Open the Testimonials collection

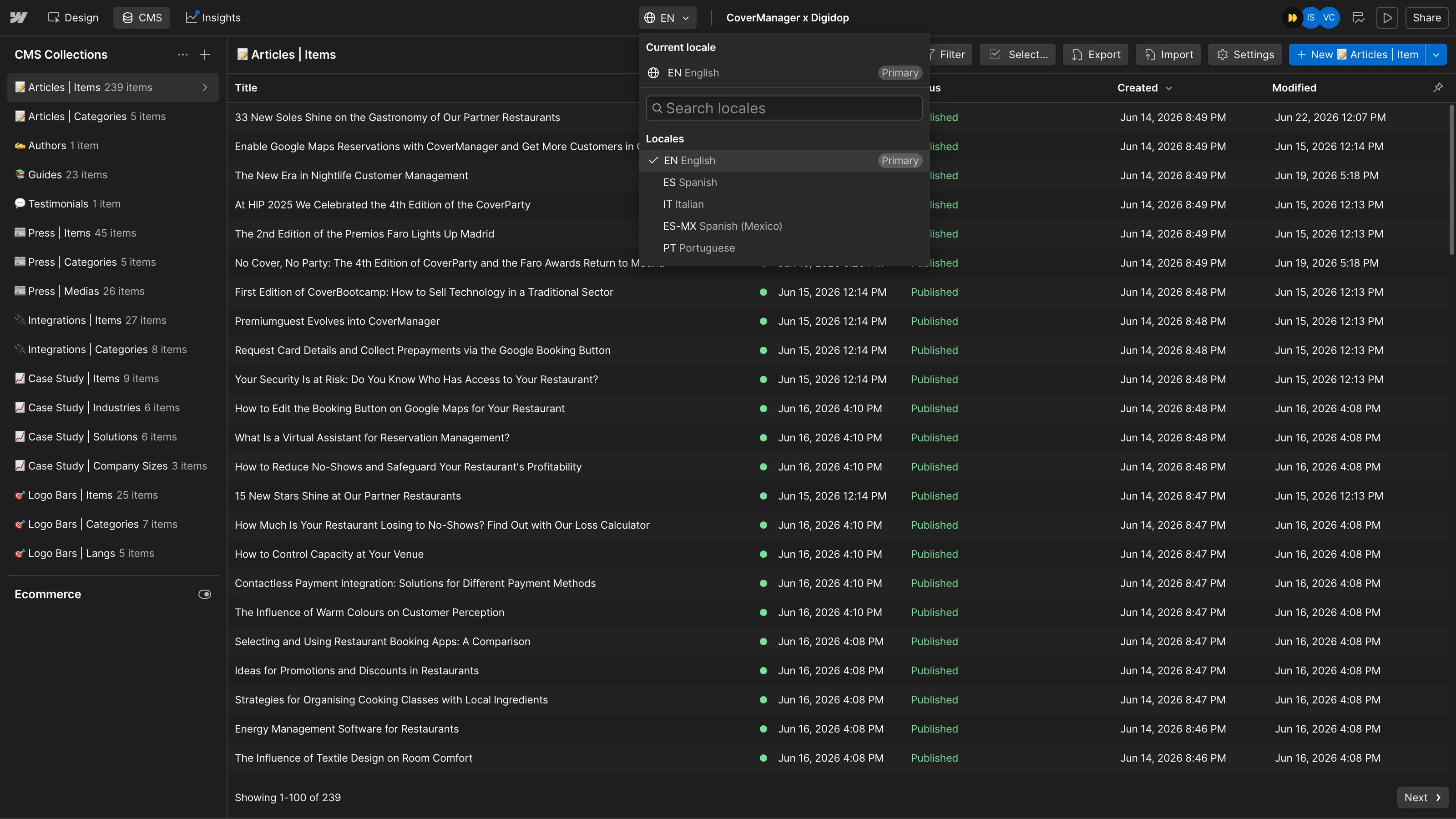point(113,204)
